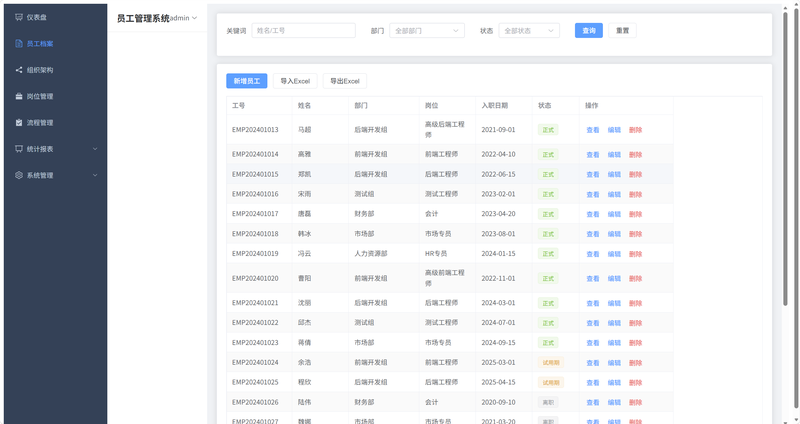Screen dimensions: 800x424
Task: View employee 马超 record
Action: coord(593,130)
